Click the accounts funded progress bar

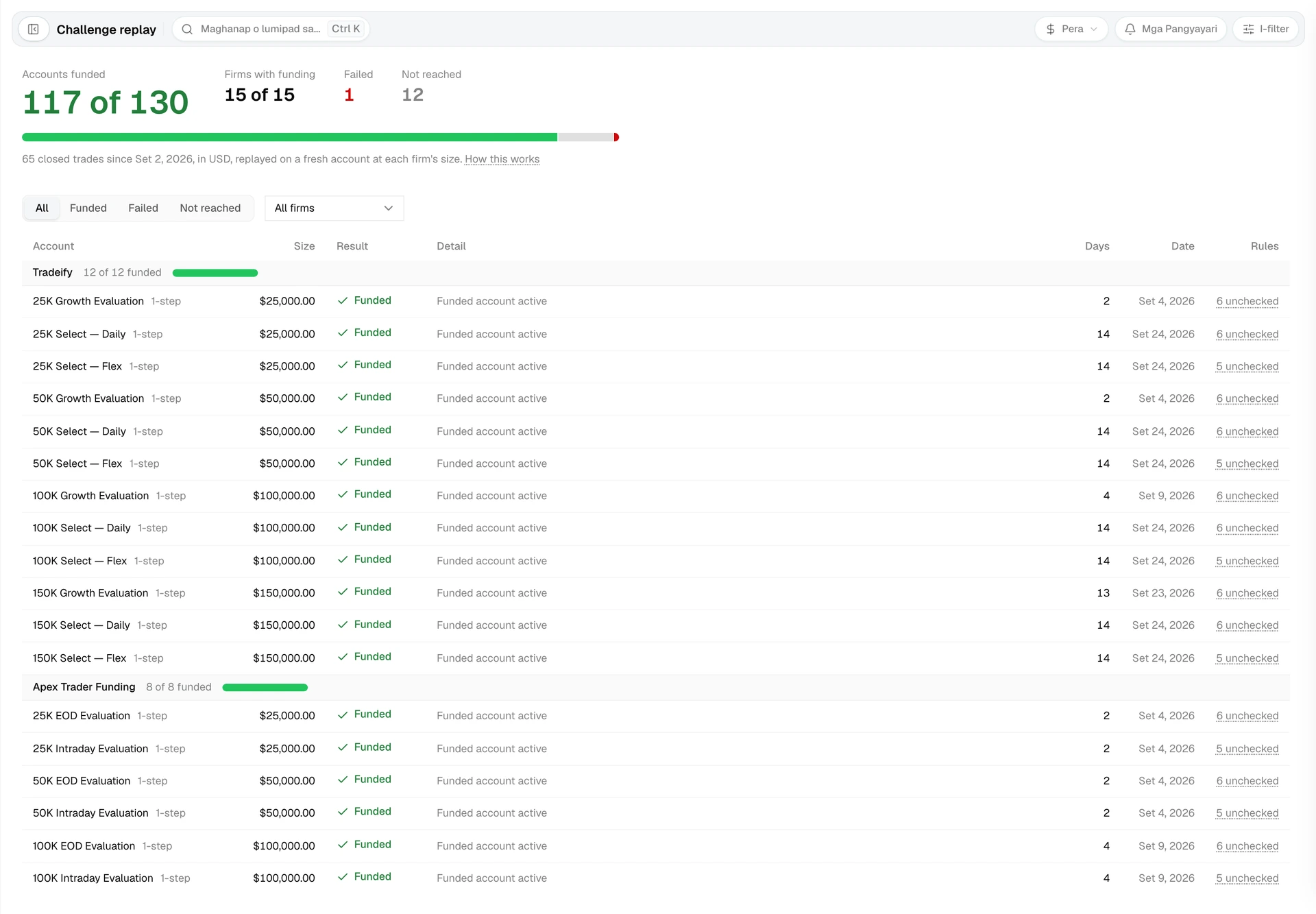coord(321,137)
